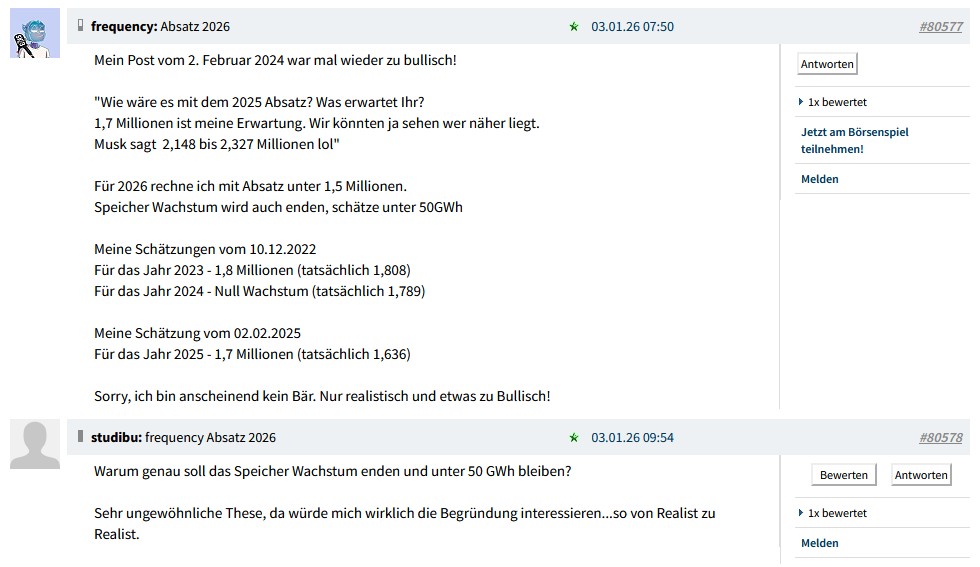The image size is (980, 567).
Task: Click the Bewerten button
Action: (x=843, y=475)
